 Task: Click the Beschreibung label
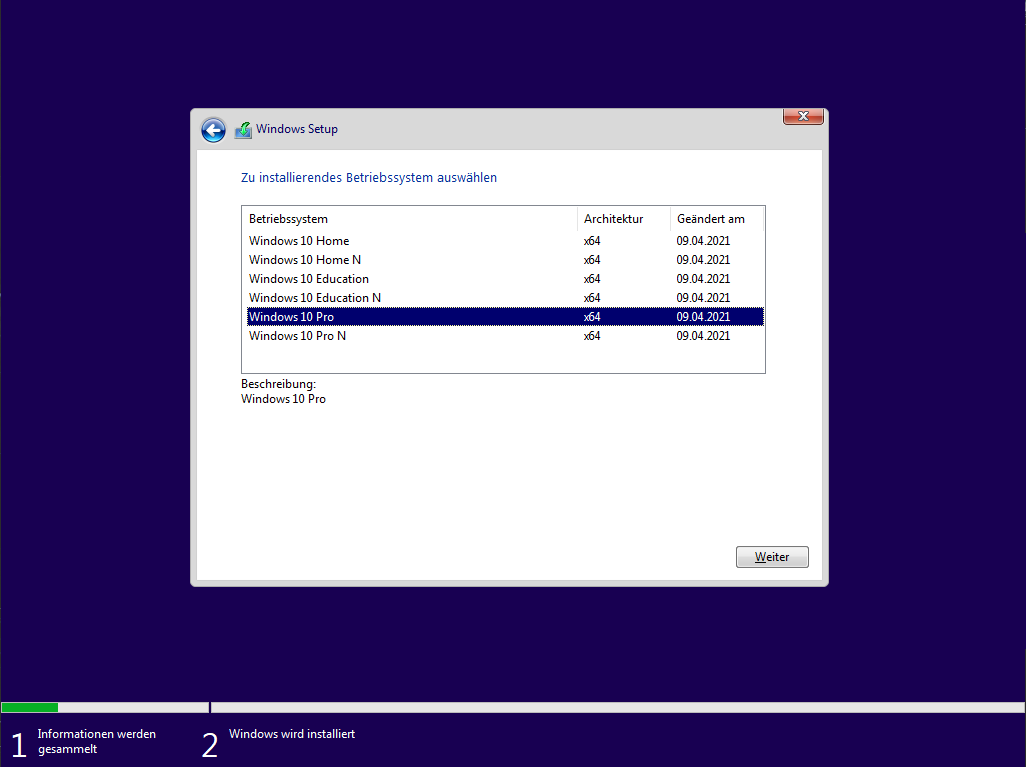pos(278,384)
